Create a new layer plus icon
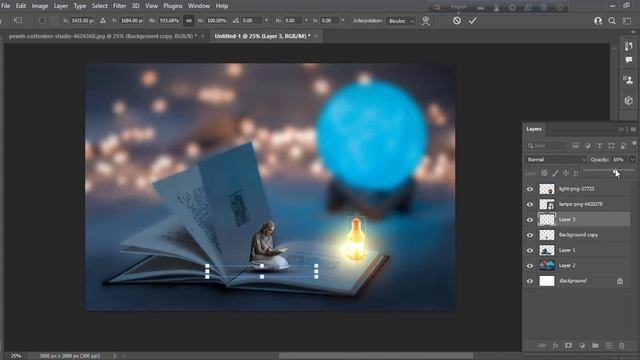 click(x=609, y=346)
